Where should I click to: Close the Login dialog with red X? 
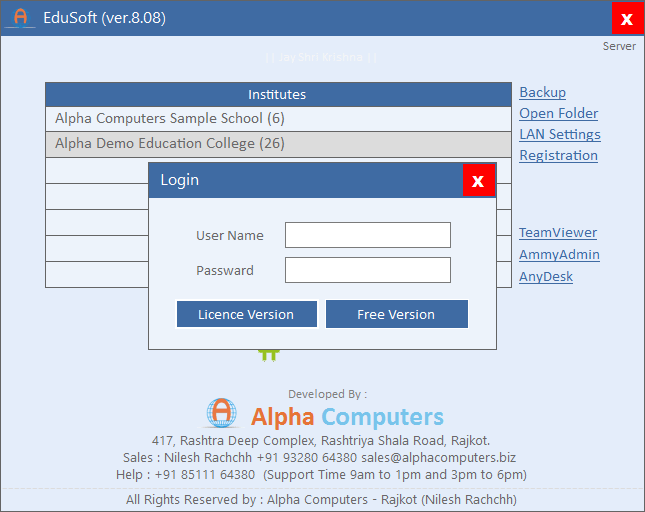point(478,181)
